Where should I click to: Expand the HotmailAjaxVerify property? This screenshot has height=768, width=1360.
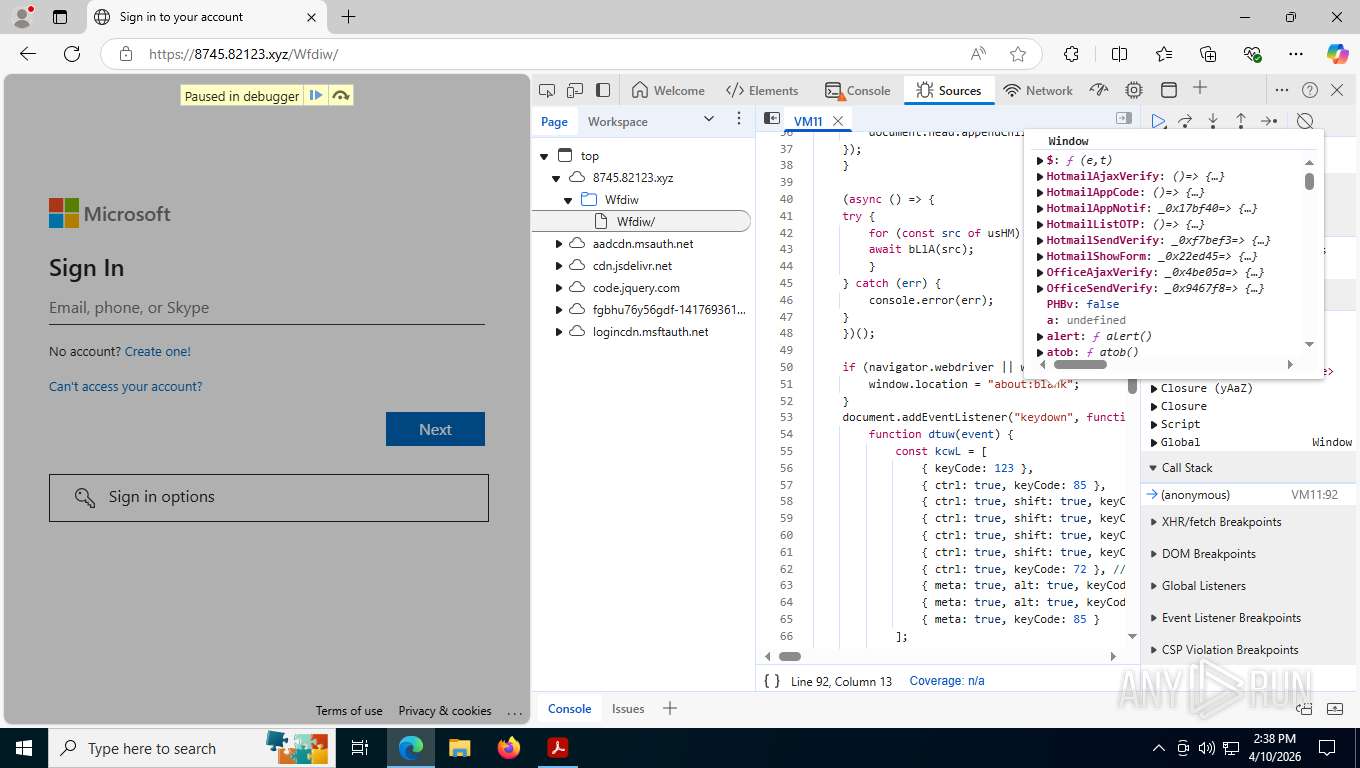coord(1040,176)
